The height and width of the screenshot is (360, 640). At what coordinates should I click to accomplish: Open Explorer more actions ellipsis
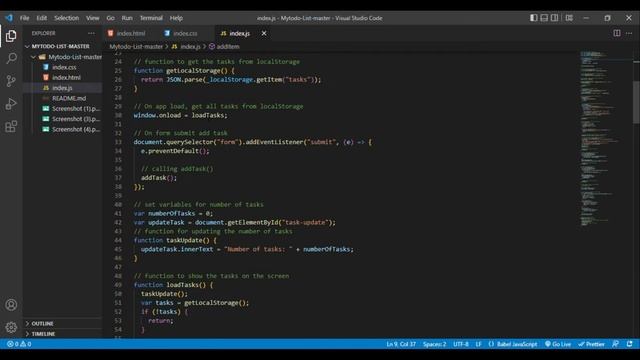coord(91,33)
